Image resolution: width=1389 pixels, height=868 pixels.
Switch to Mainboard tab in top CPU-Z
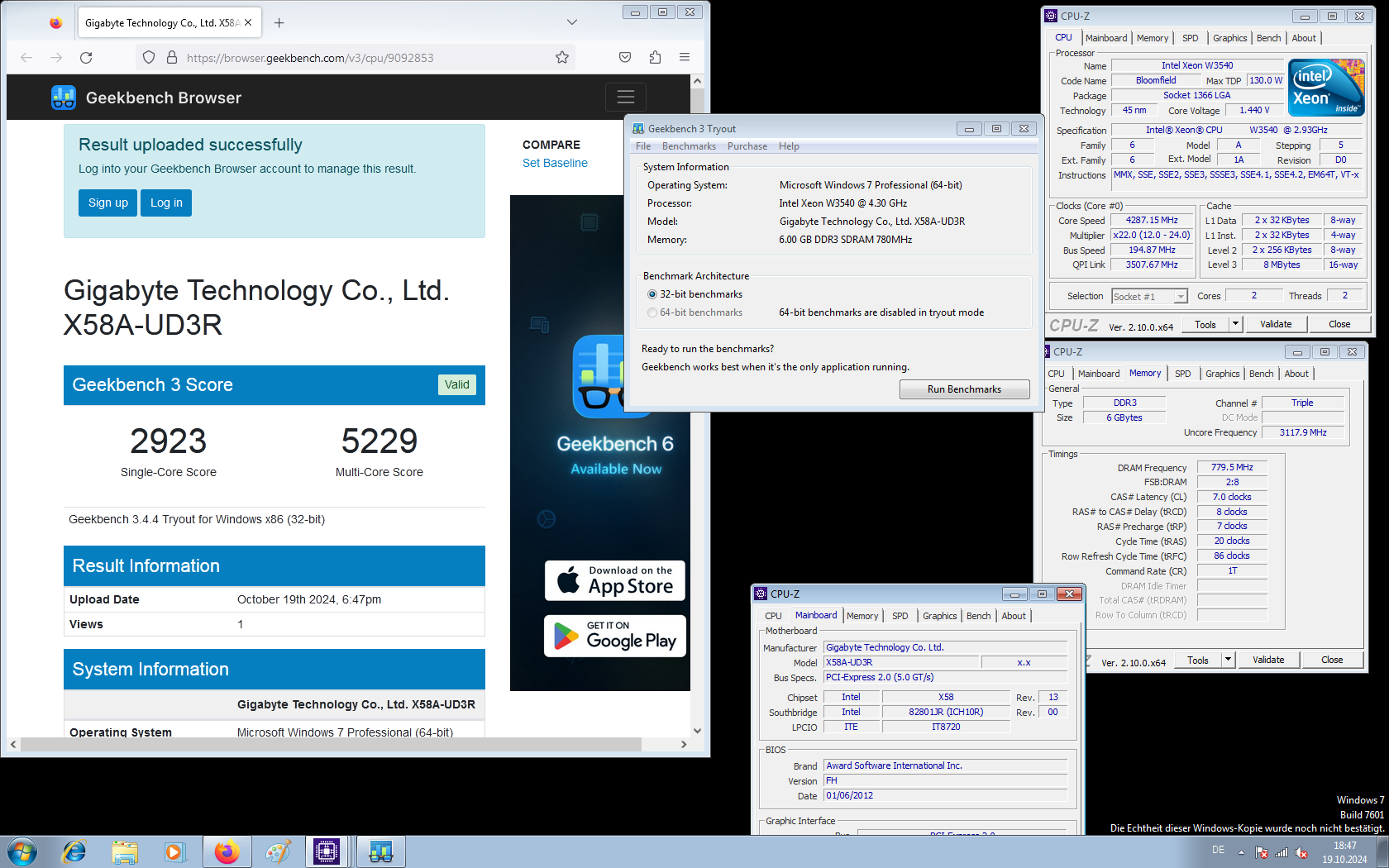point(1106,38)
